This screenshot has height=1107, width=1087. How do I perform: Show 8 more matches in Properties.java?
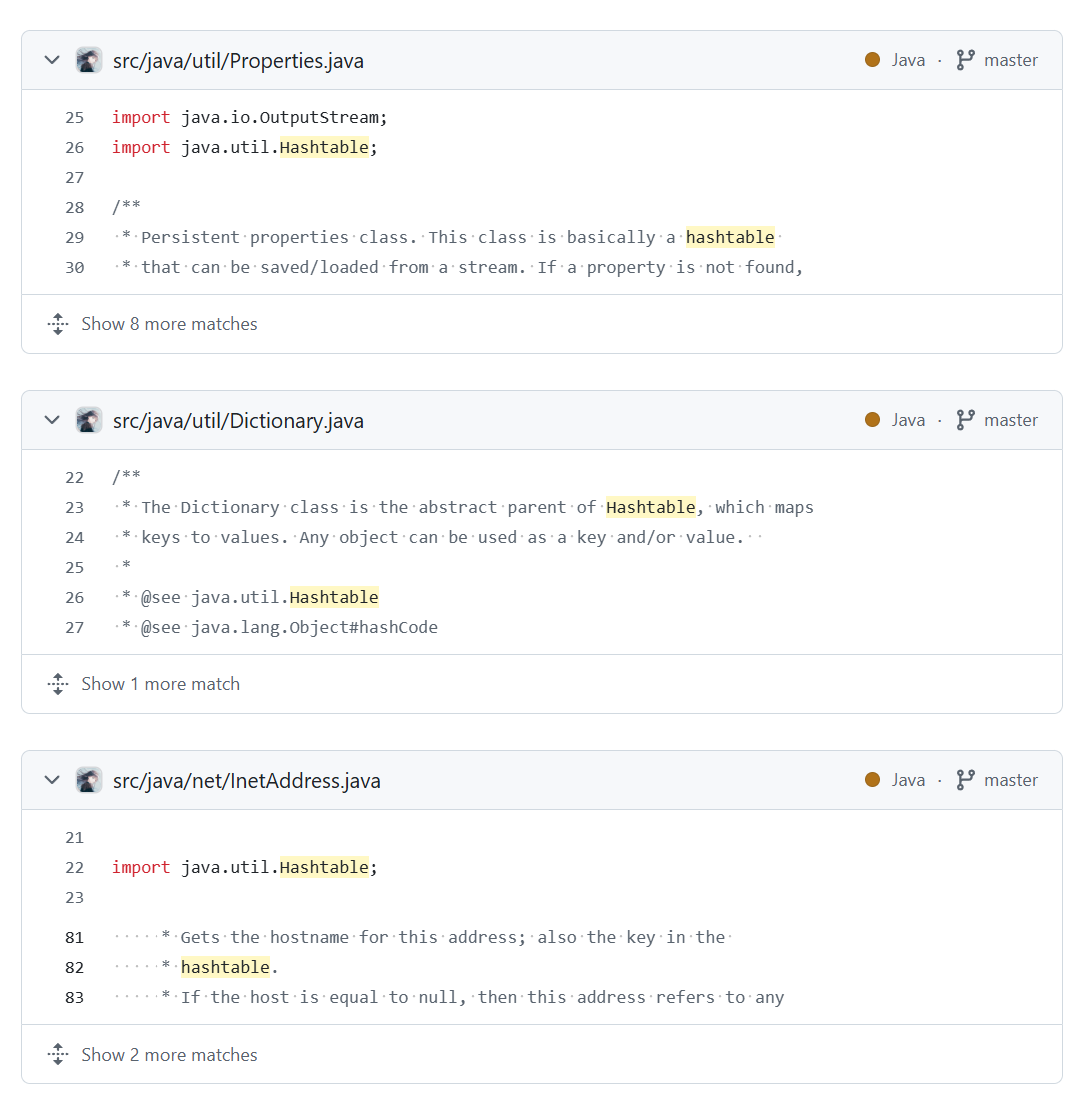(x=169, y=324)
